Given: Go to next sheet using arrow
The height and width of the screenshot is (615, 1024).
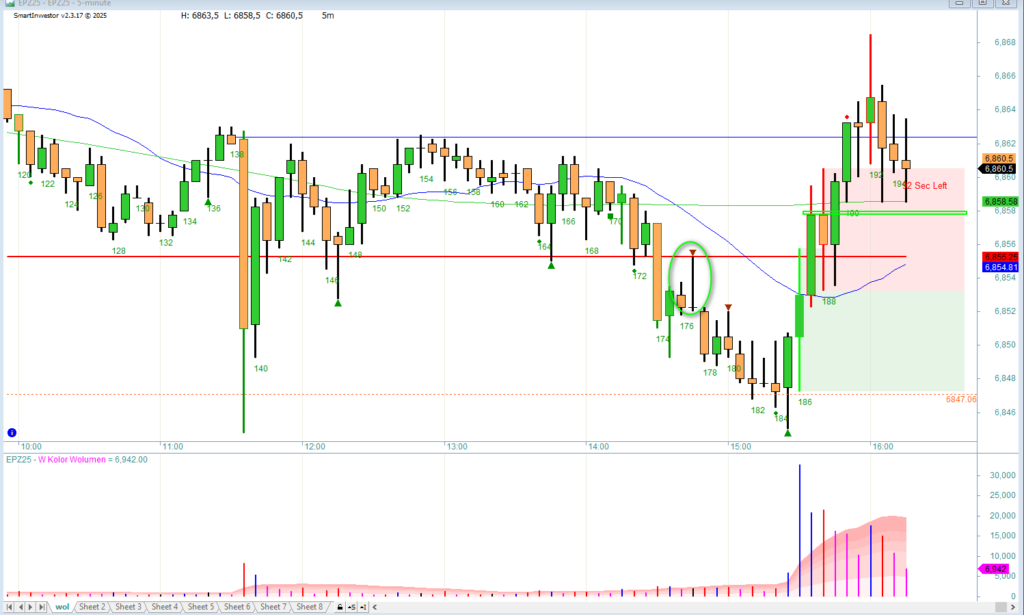Looking at the screenshot, I should (x=31, y=607).
